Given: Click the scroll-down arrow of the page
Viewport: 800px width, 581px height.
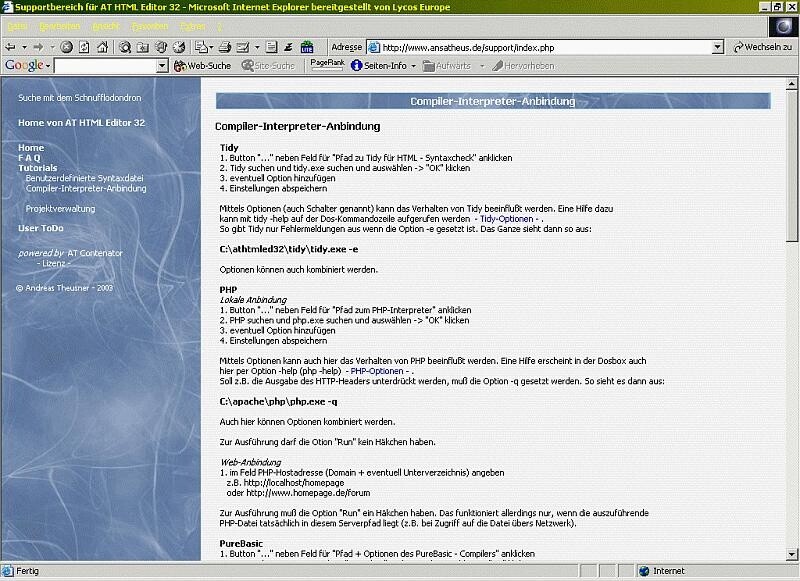Looking at the screenshot, I should (791, 554).
